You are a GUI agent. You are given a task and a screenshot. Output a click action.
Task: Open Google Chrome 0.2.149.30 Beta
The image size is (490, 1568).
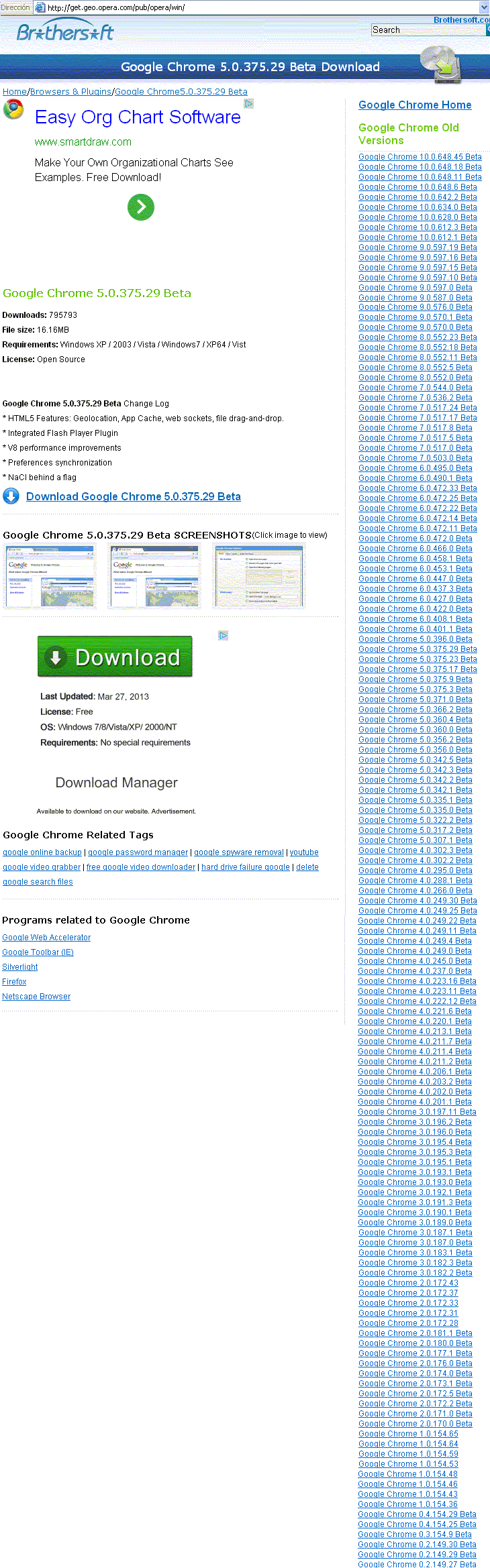click(418, 1545)
